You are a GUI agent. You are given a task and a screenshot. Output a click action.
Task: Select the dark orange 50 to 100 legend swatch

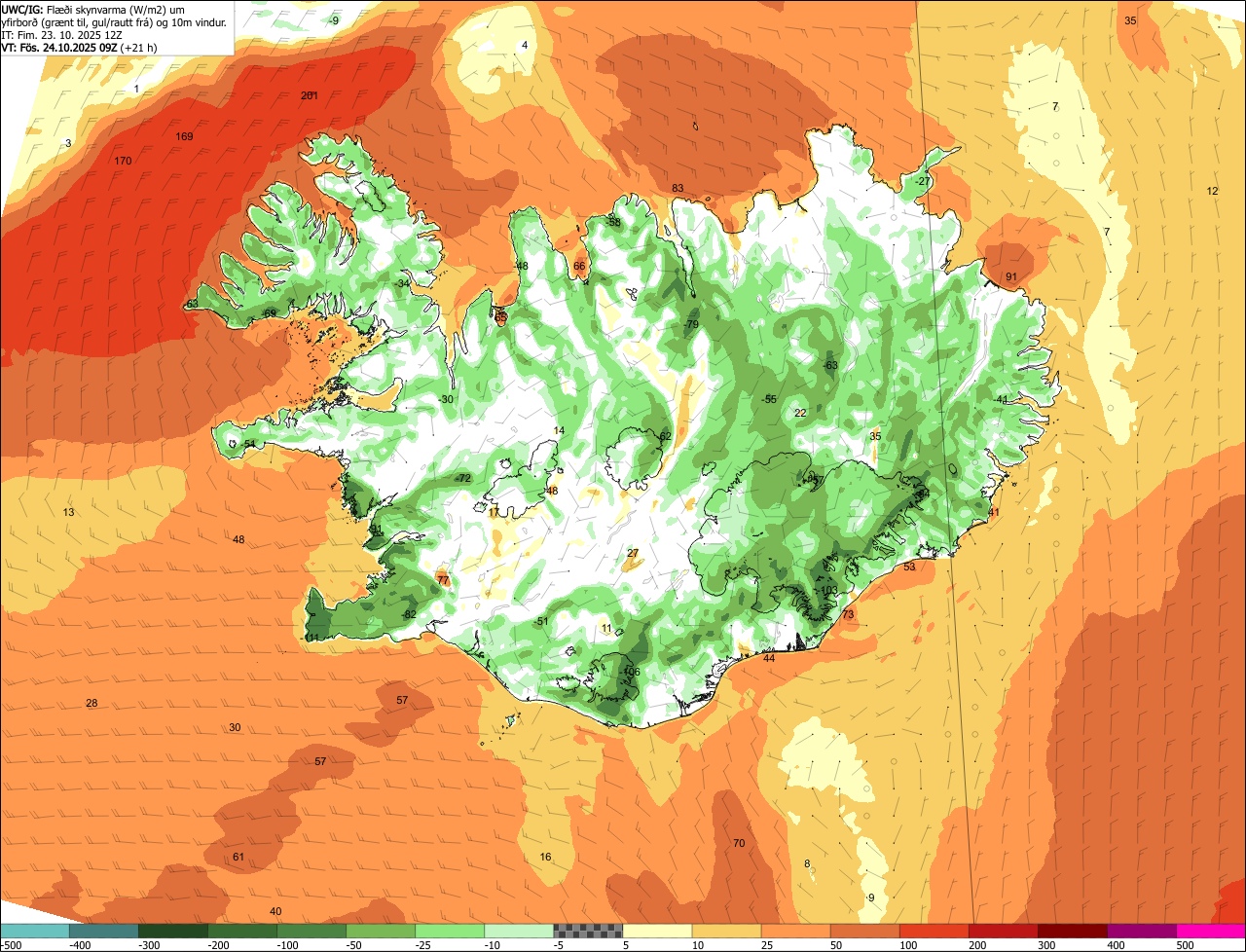[x=864, y=931]
